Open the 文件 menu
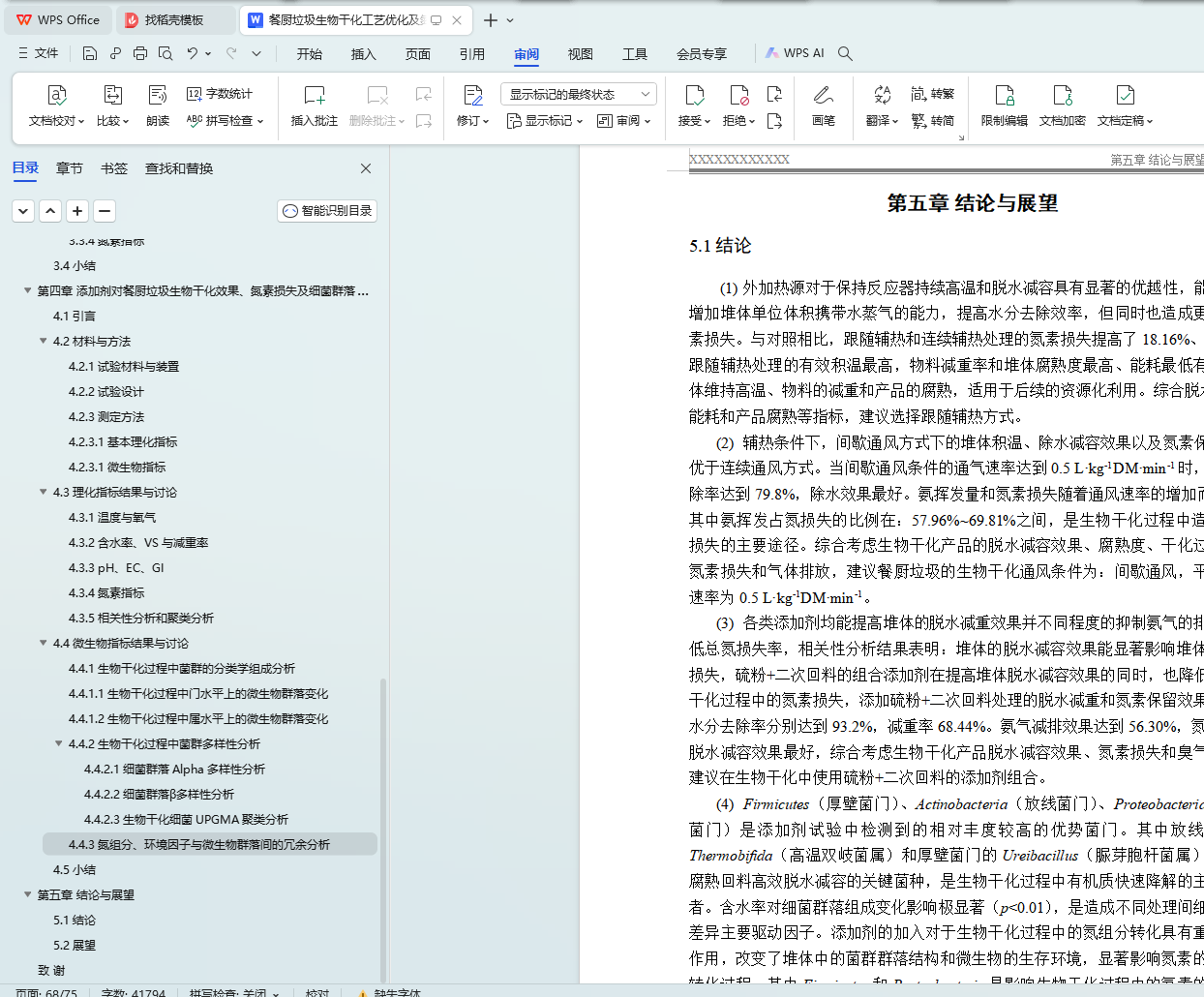The height and width of the screenshot is (997, 1204). tap(39, 53)
